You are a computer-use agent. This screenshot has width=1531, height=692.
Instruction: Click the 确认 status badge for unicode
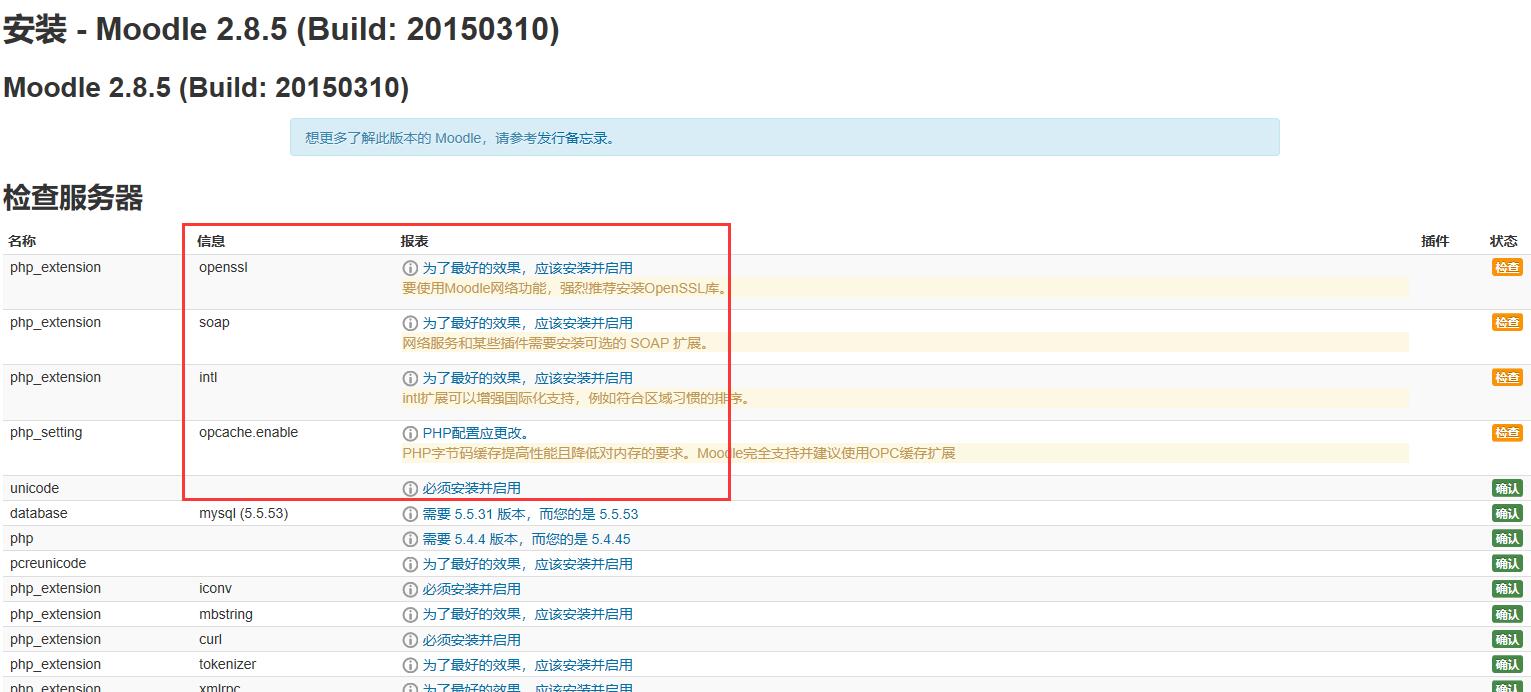click(x=1507, y=488)
